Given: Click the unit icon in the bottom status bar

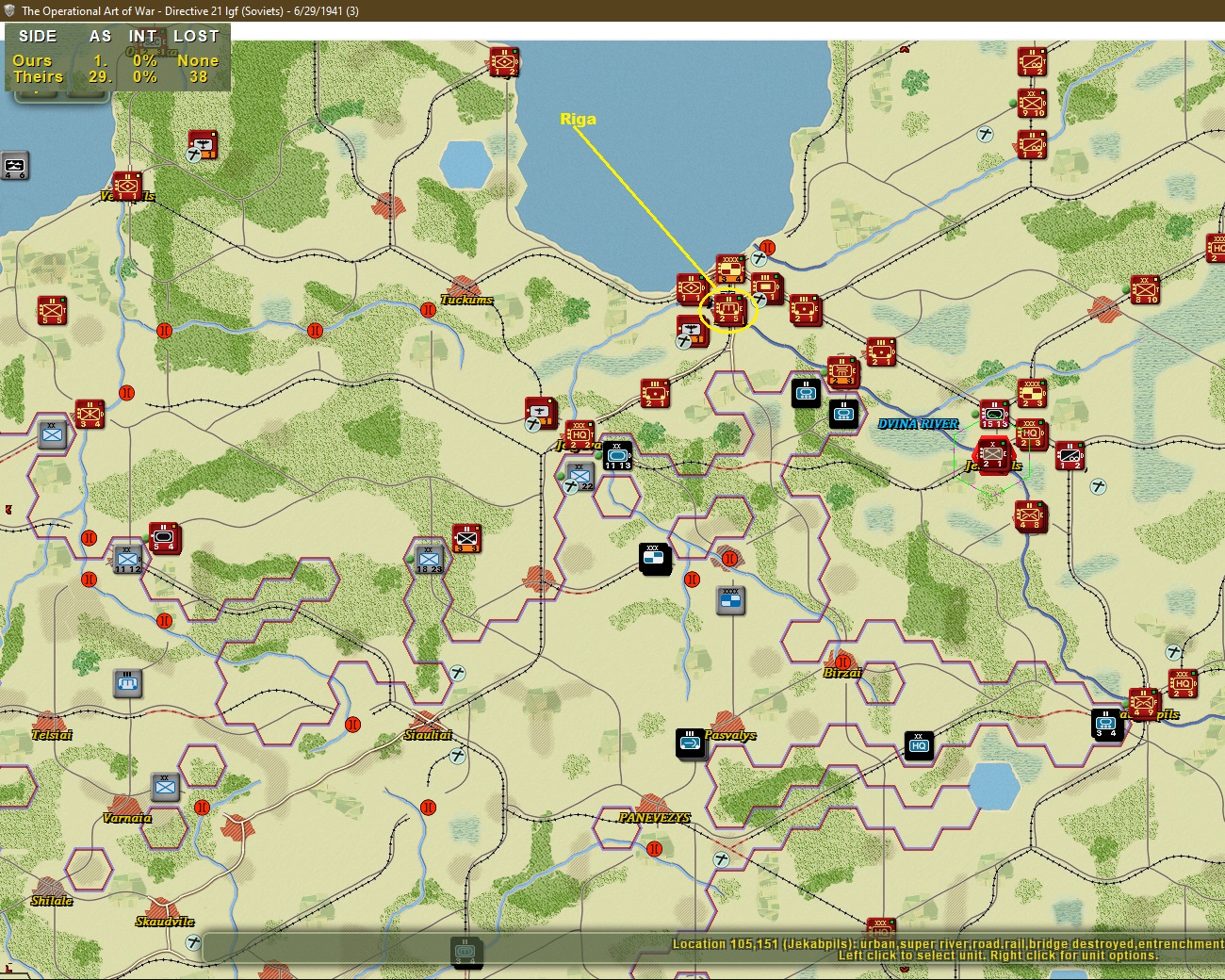Looking at the screenshot, I should tap(465, 952).
